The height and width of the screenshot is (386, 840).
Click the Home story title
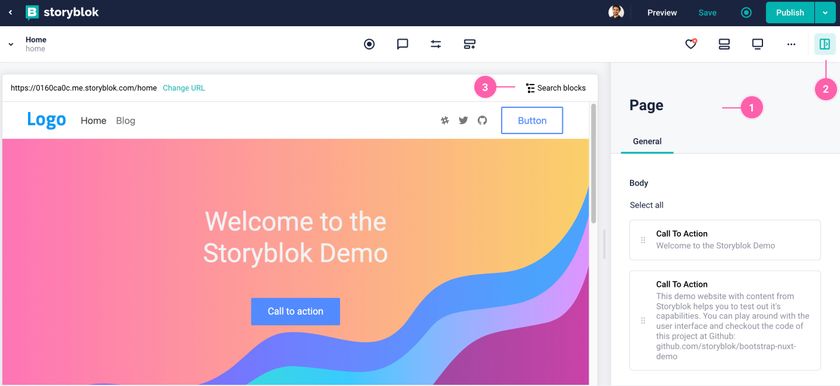coord(36,40)
